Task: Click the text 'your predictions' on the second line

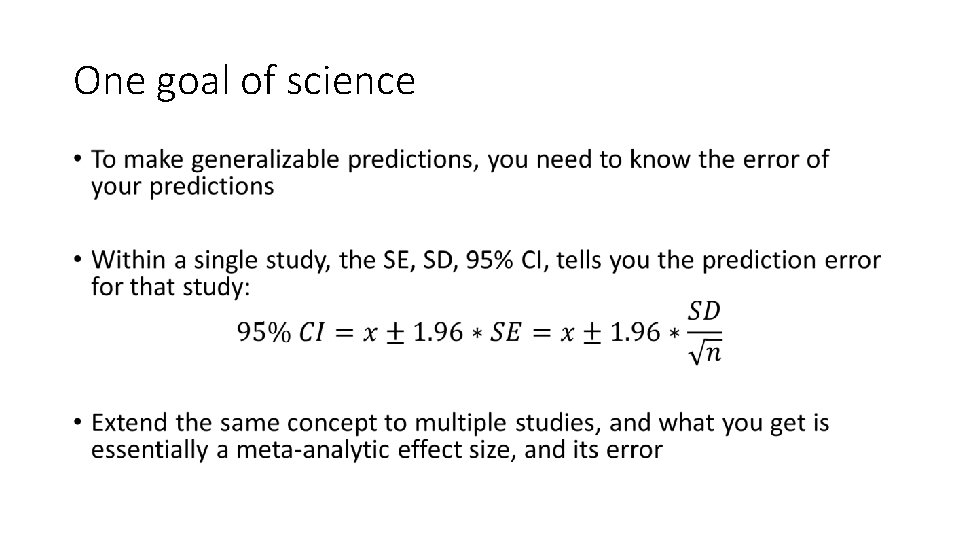Action: (182, 187)
